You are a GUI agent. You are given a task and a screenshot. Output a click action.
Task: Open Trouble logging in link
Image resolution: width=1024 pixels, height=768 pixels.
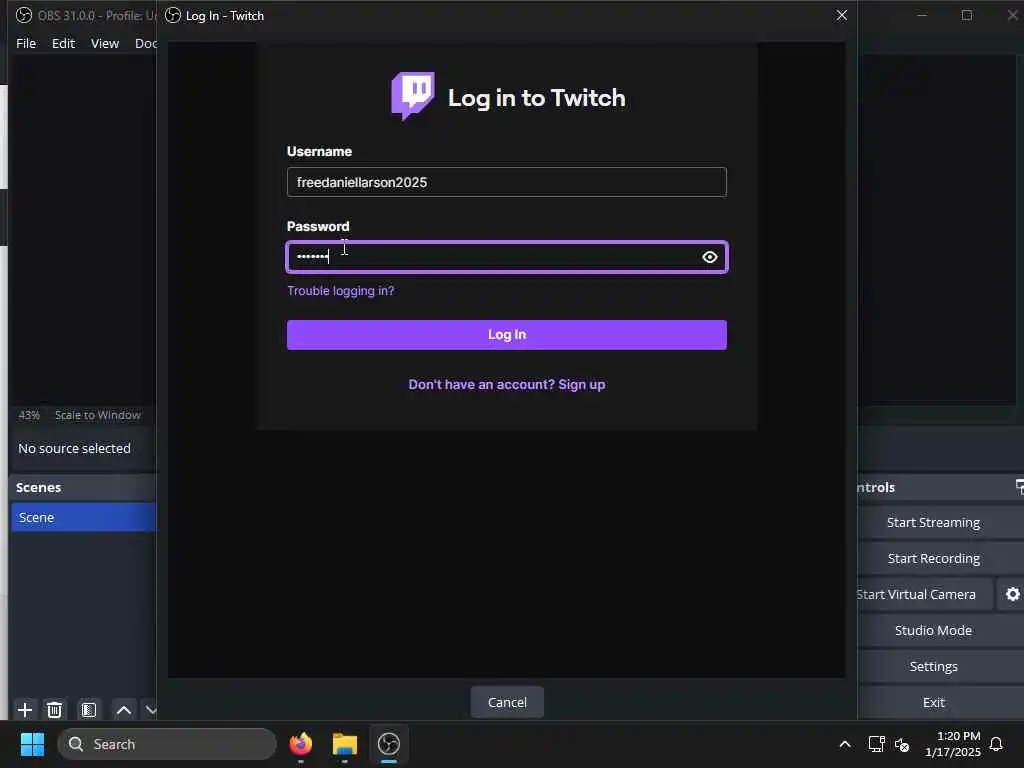[x=341, y=291]
